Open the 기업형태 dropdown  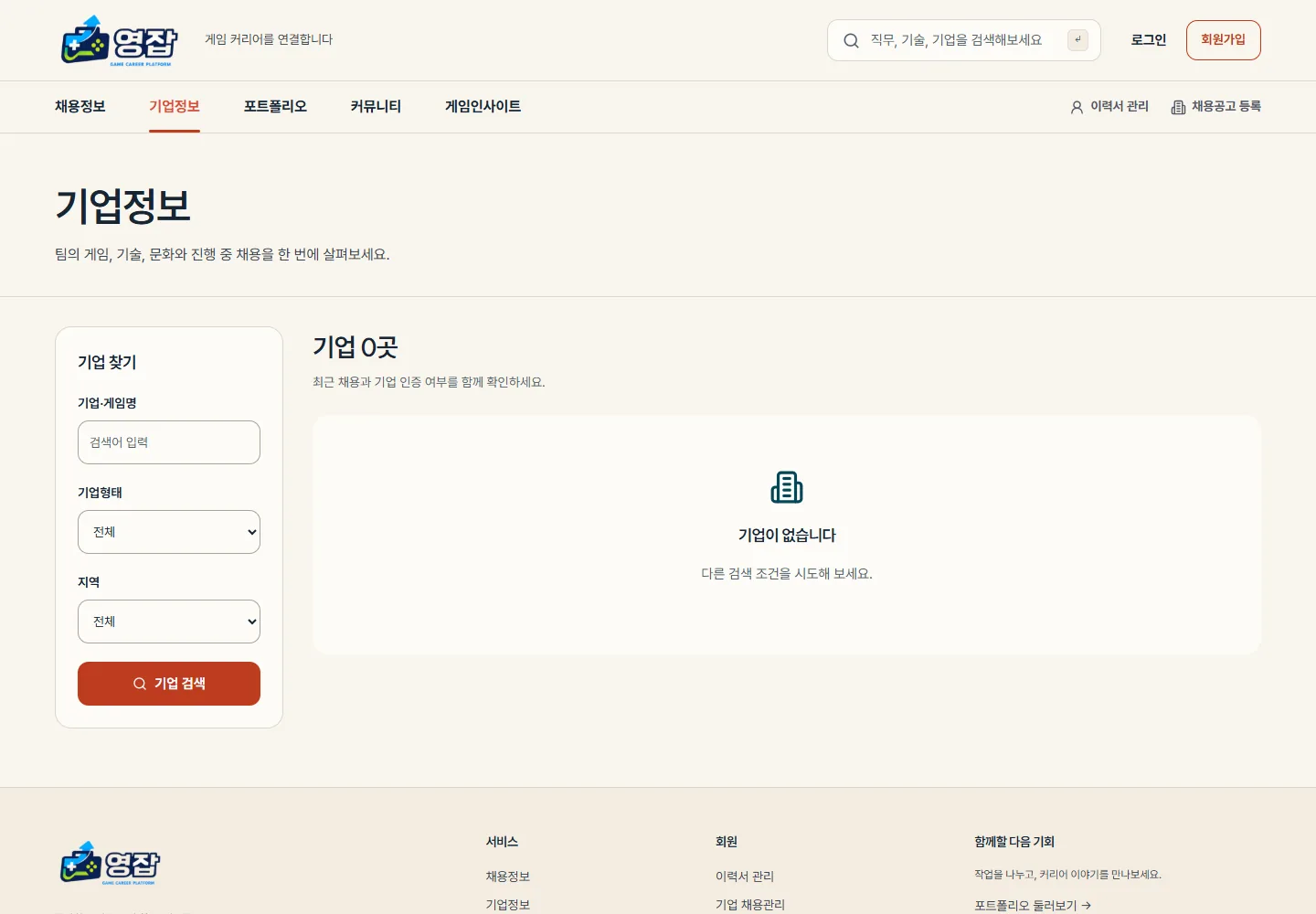169,532
